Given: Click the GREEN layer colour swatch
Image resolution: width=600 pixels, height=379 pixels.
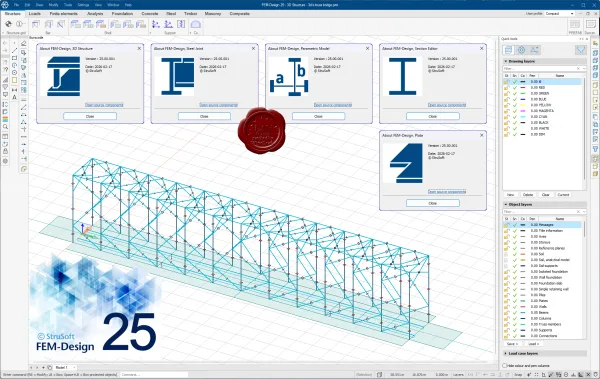Looking at the screenshot, I should pyautogui.click(x=523, y=93).
